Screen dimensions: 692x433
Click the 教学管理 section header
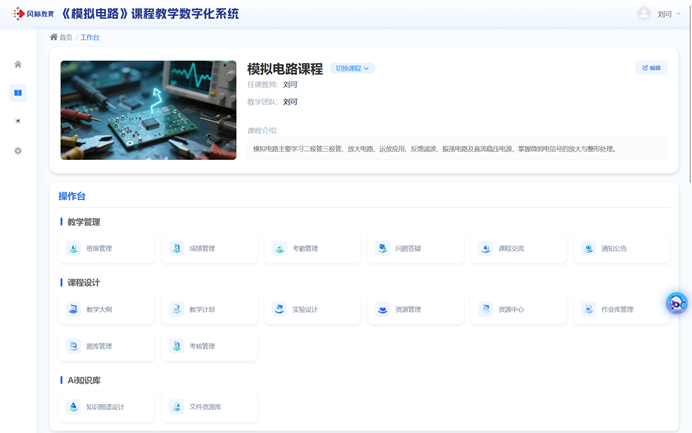point(83,222)
